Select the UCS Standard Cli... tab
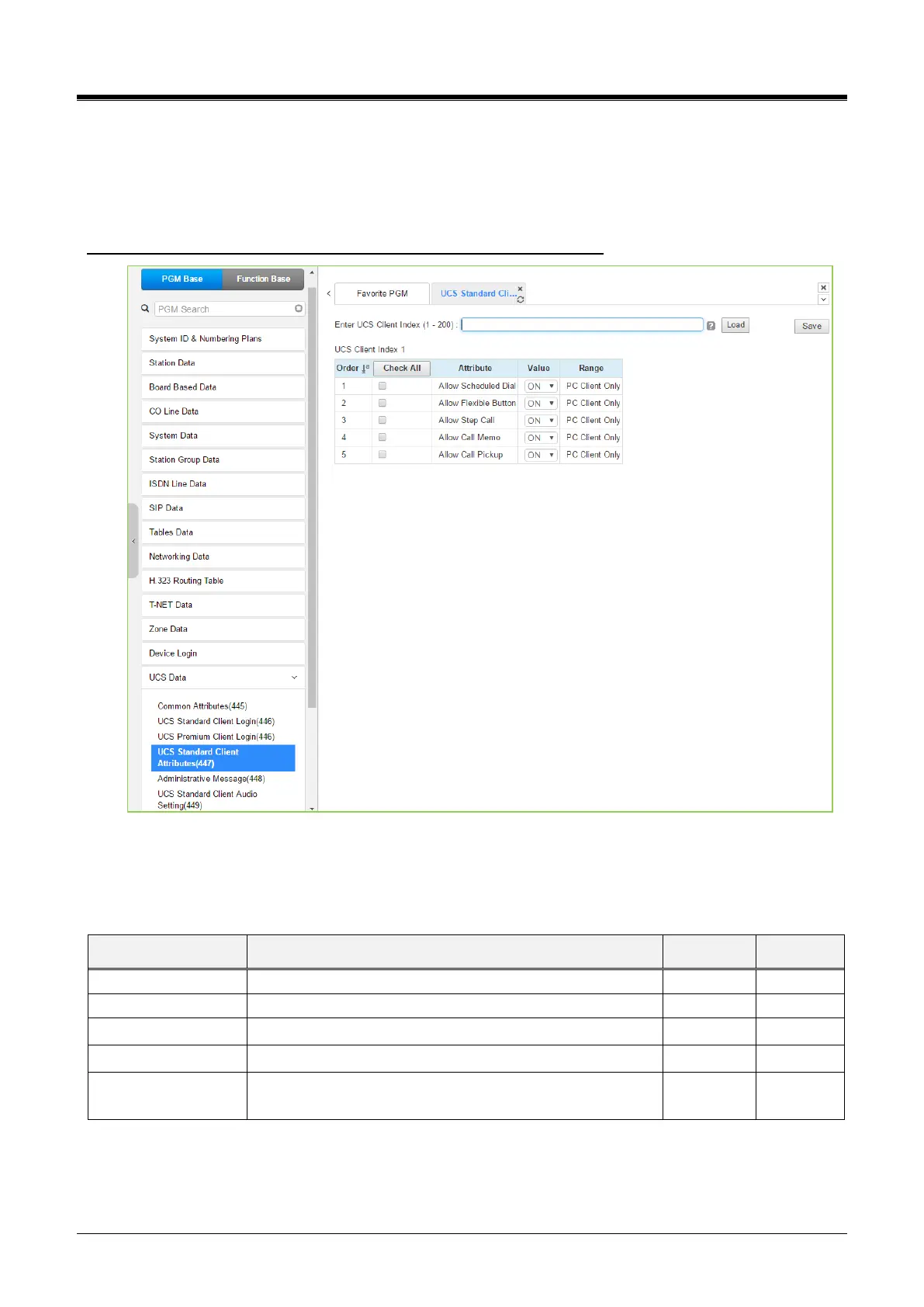 click(478, 293)
